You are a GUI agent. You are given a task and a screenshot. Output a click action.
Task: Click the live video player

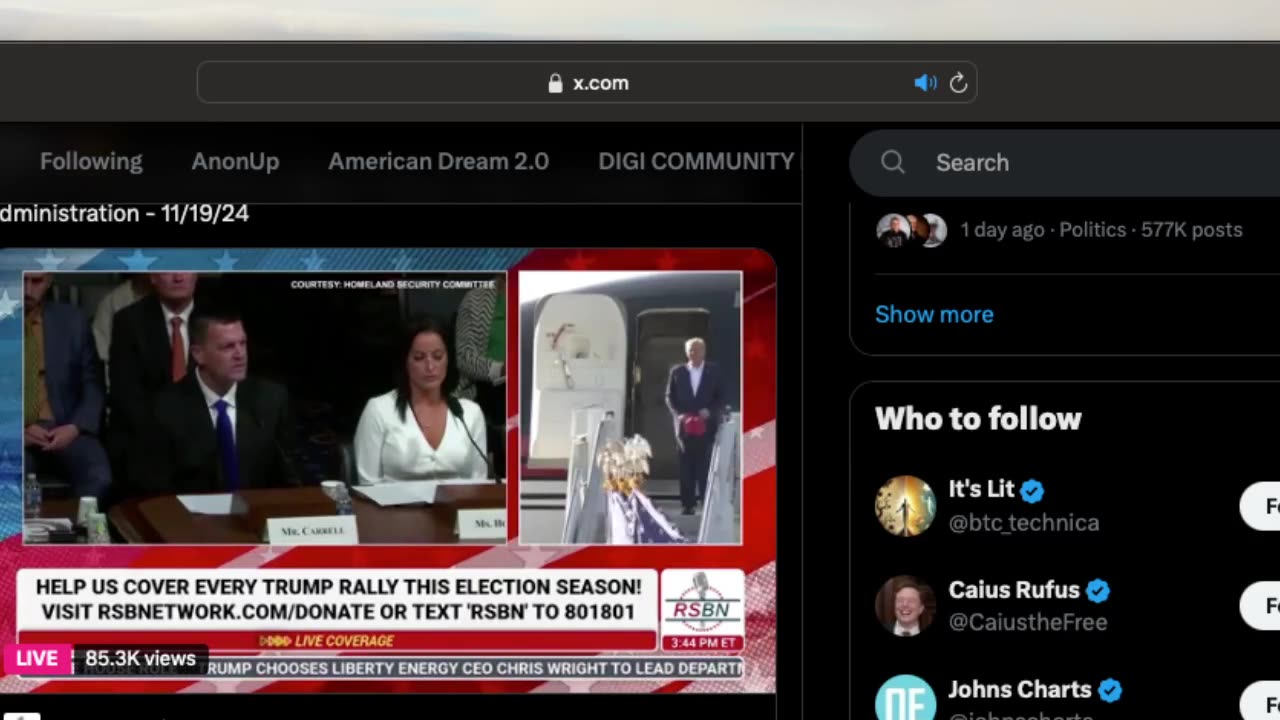coord(388,470)
